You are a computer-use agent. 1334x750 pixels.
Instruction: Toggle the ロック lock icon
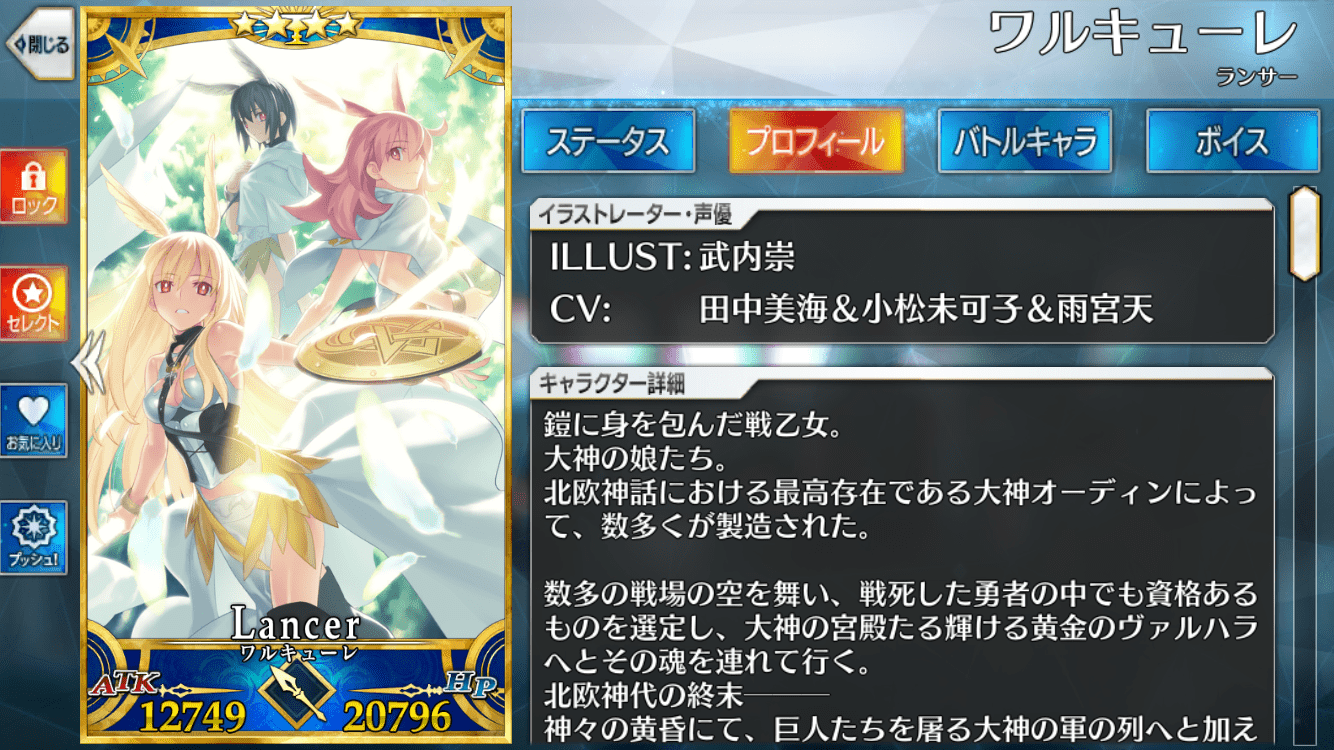point(34,187)
